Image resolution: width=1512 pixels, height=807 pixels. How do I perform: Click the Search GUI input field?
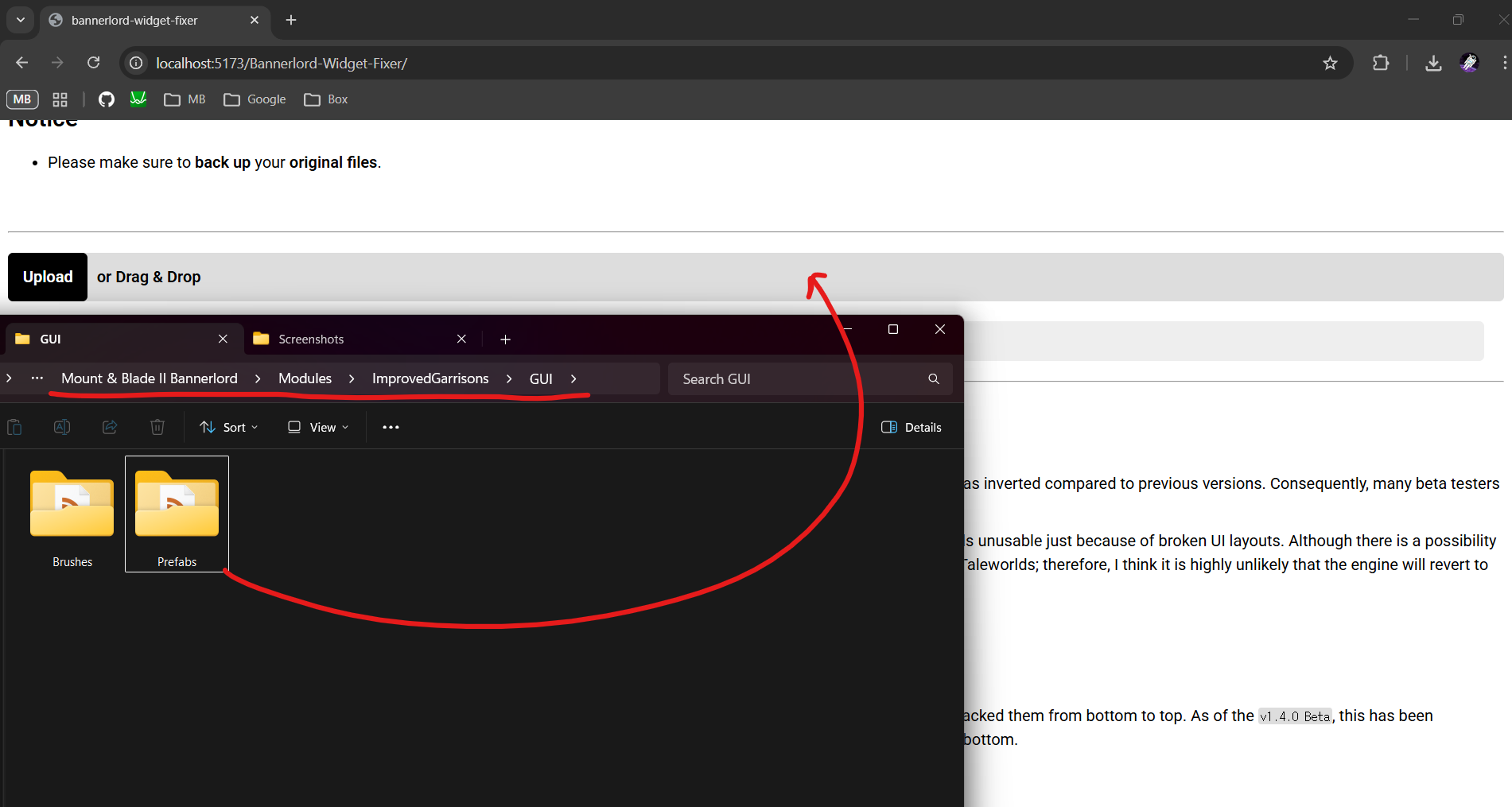point(795,379)
